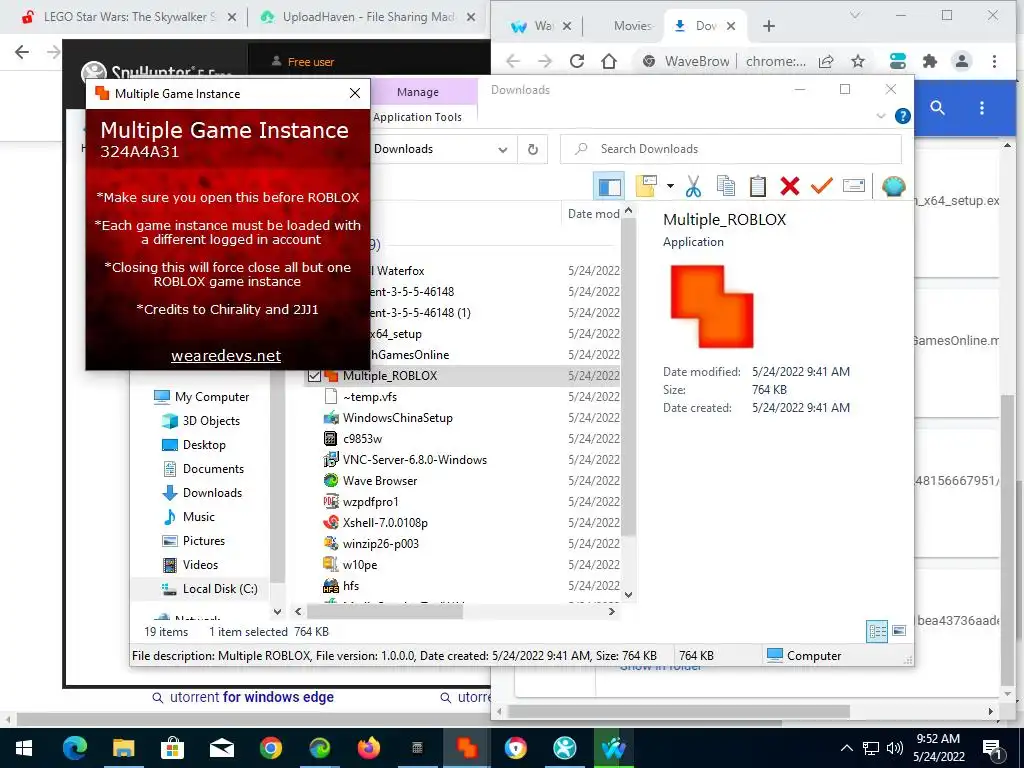Image resolution: width=1024 pixels, height=768 pixels.
Task: Click the file list vertical scrollbar
Action: click(x=628, y=377)
